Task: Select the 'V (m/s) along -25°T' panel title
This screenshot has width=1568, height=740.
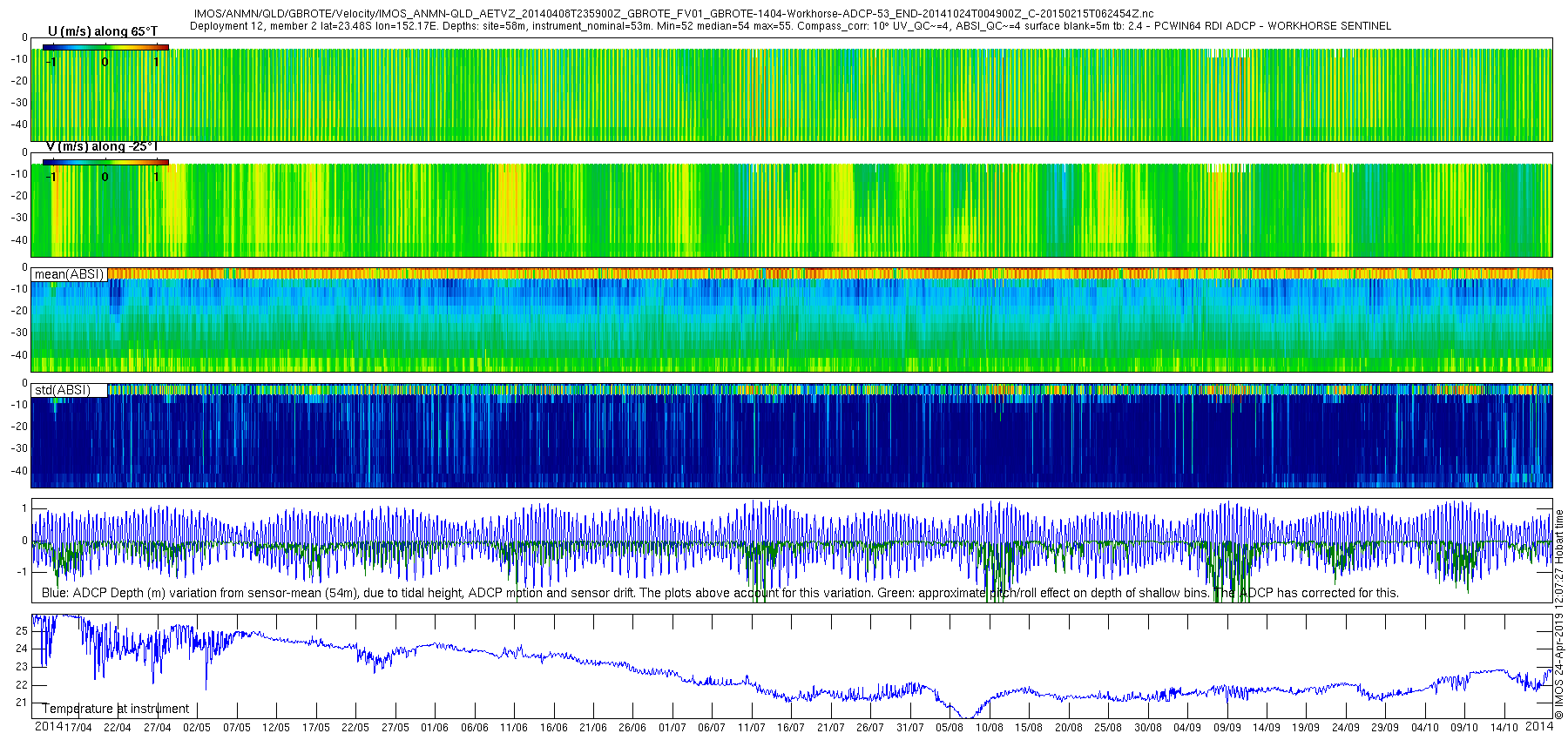Action: (102, 146)
